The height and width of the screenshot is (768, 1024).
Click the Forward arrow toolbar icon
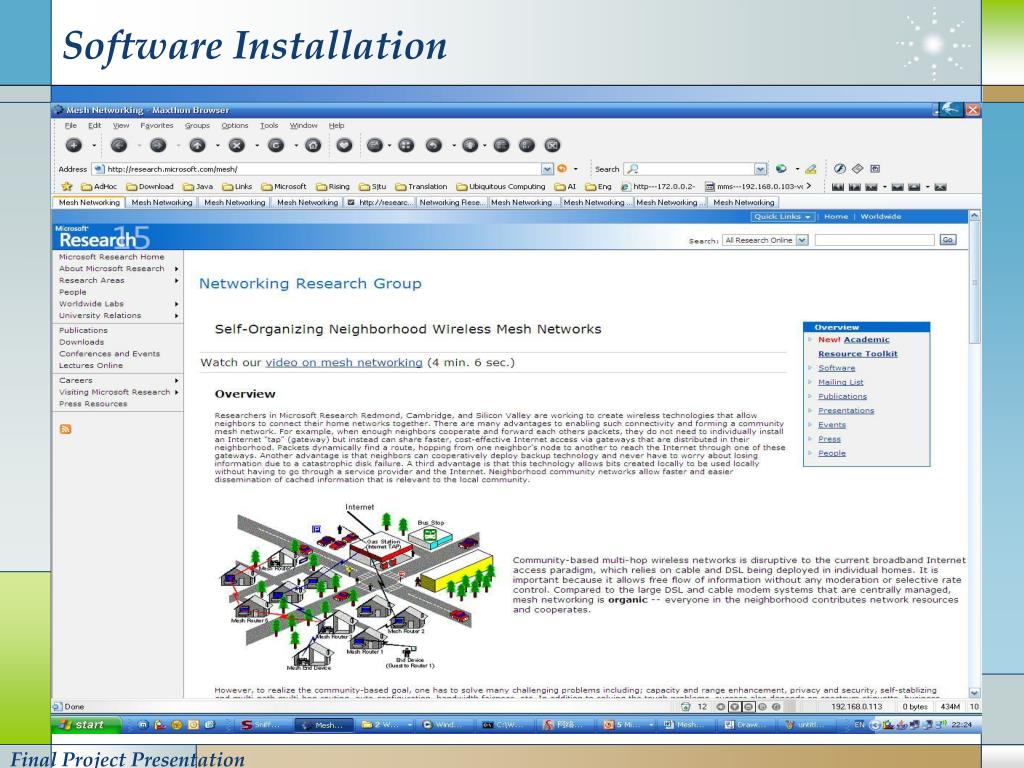(x=158, y=146)
